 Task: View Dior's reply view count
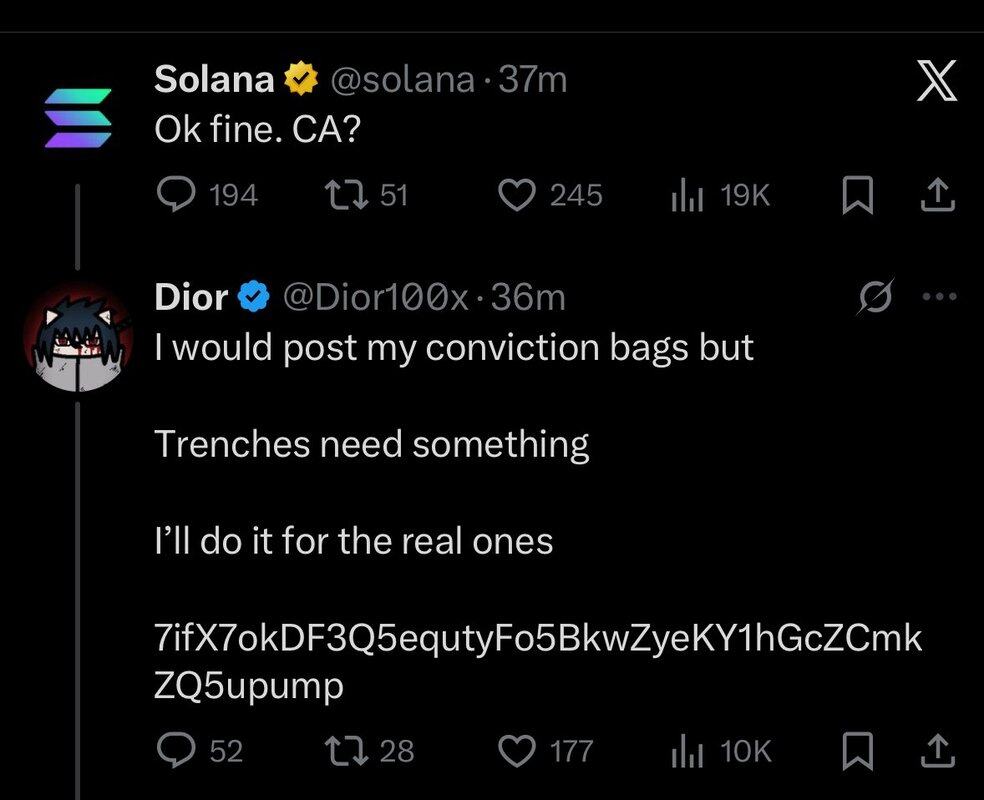tap(685, 750)
